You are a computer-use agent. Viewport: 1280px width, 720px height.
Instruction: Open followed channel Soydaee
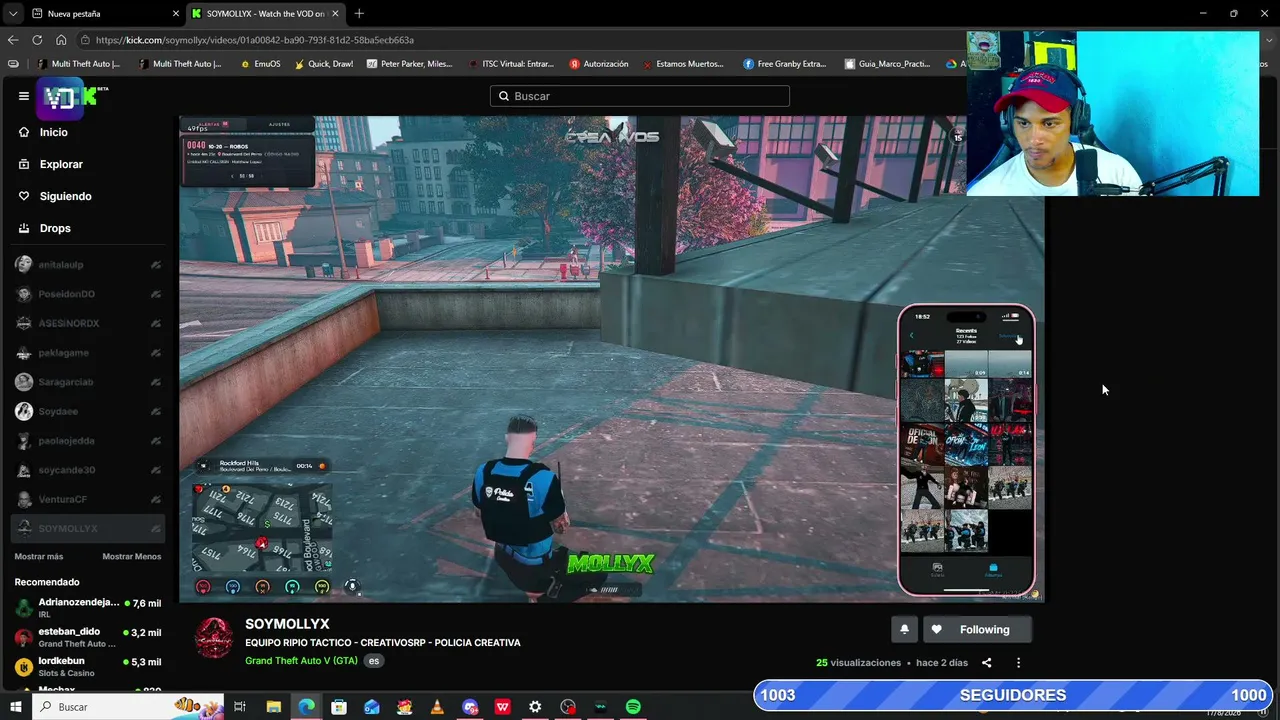(x=88, y=411)
